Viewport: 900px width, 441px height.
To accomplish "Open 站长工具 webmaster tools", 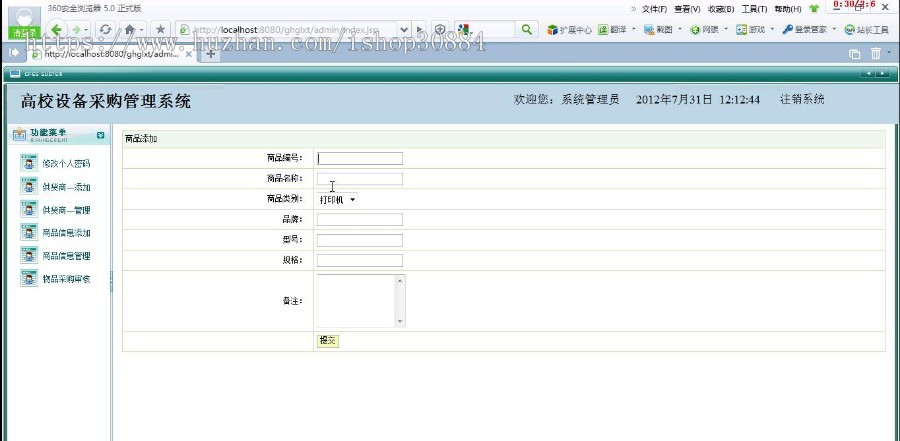I will (x=866, y=29).
